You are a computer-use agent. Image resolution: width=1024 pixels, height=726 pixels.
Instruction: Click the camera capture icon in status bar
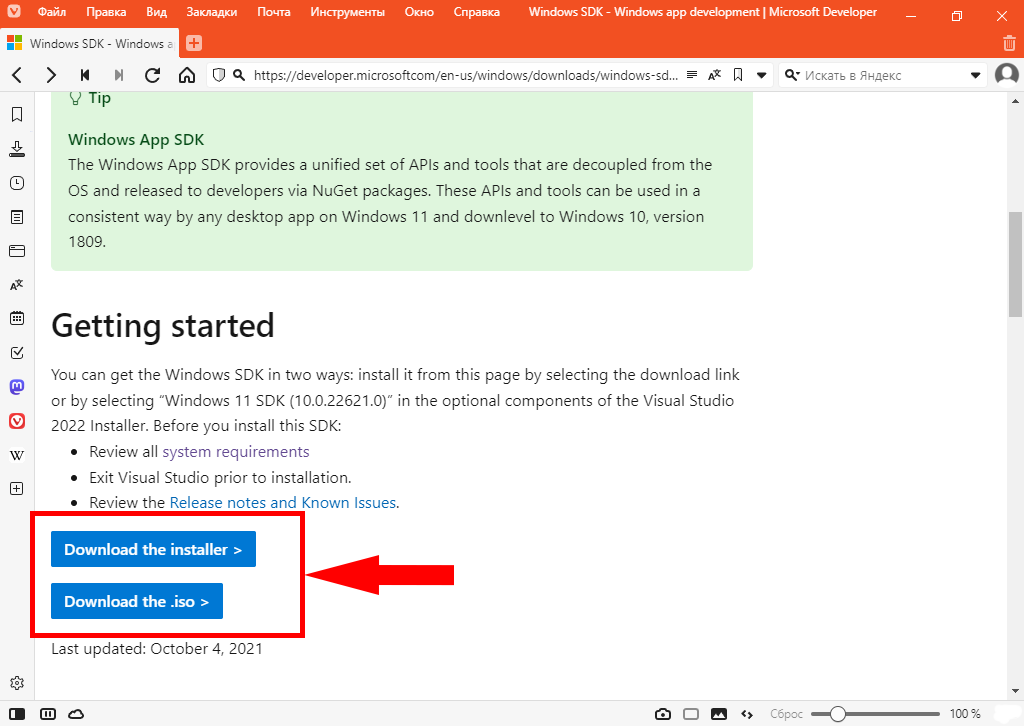[662, 714]
